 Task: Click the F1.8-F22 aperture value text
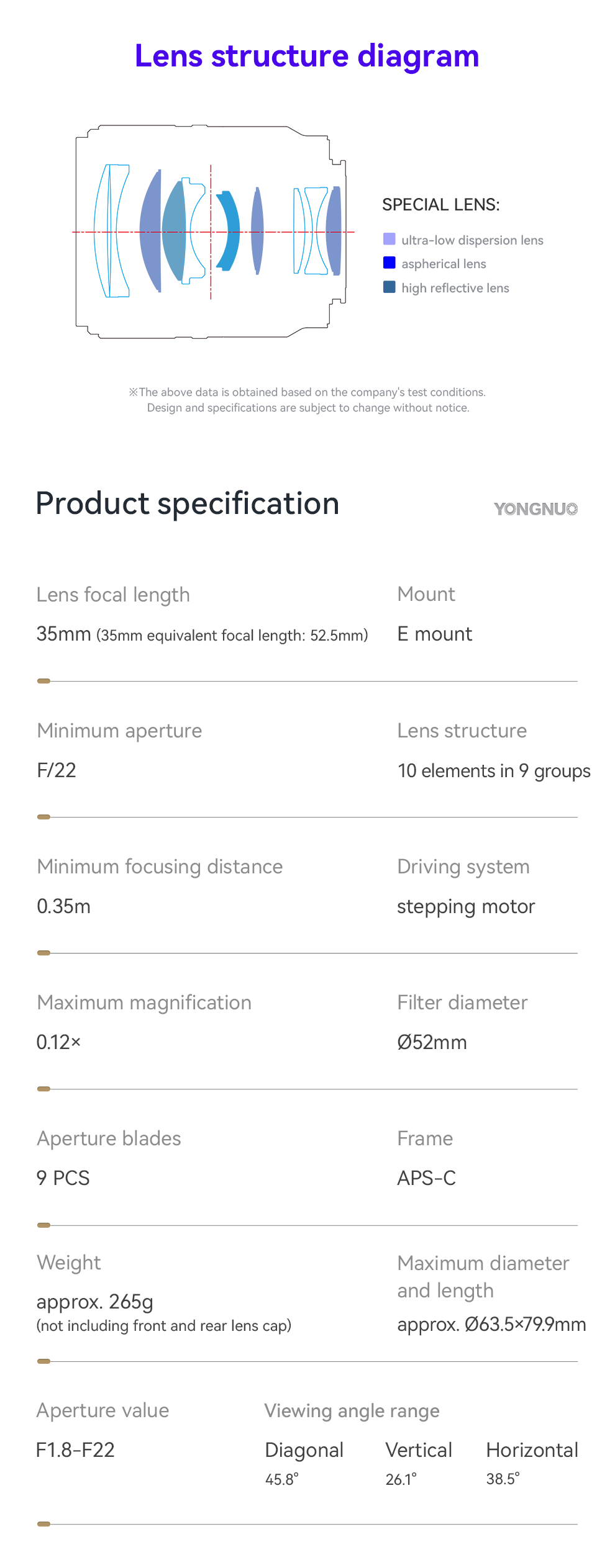75,1450
